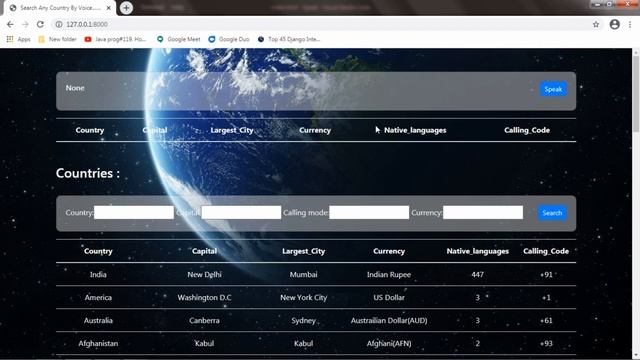Click Country header in the lower table
The height and width of the screenshot is (360, 640).
pyautogui.click(x=98, y=251)
